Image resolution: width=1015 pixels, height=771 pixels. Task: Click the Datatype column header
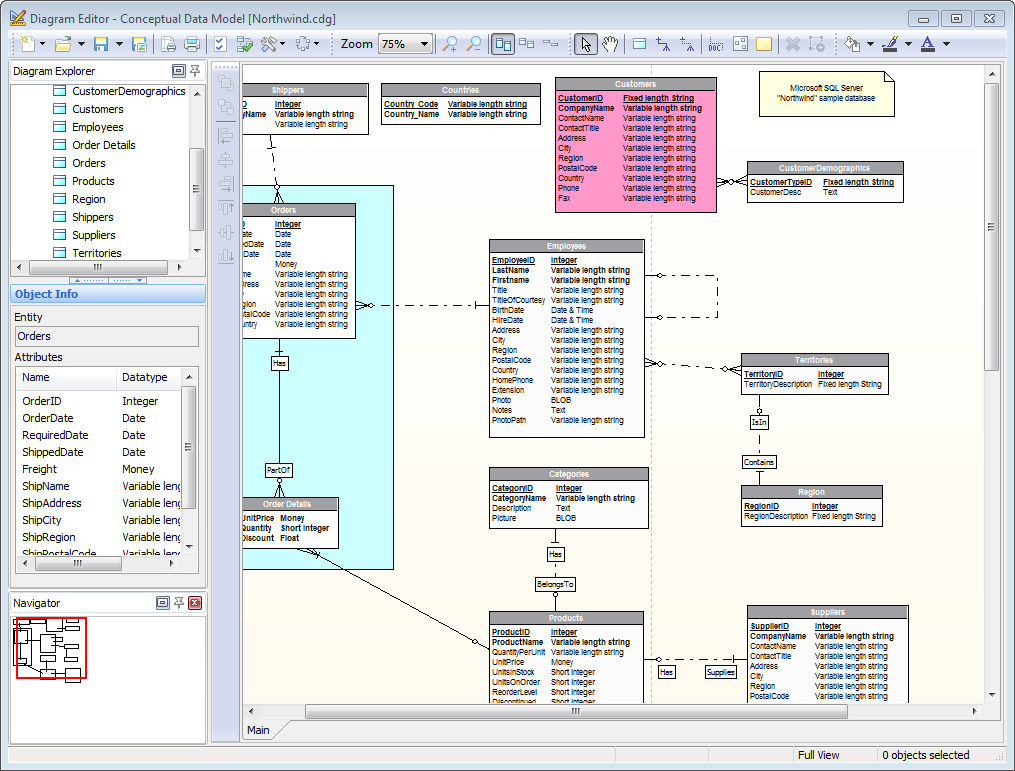(144, 377)
